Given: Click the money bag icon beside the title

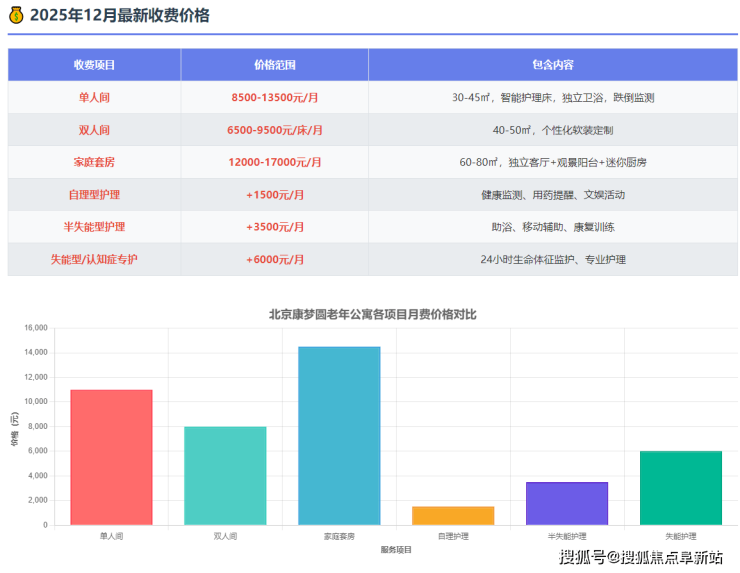Looking at the screenshot, I should (16, 15).
